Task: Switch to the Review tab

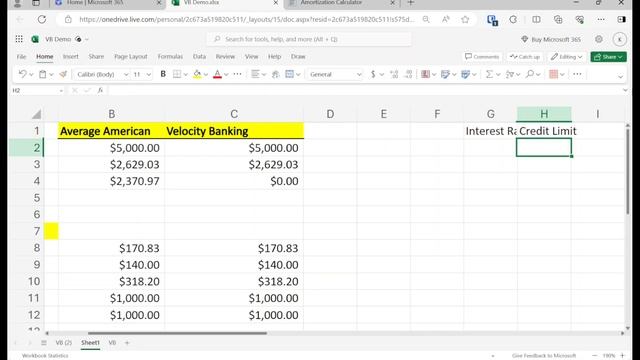Action: click(225, 57)
